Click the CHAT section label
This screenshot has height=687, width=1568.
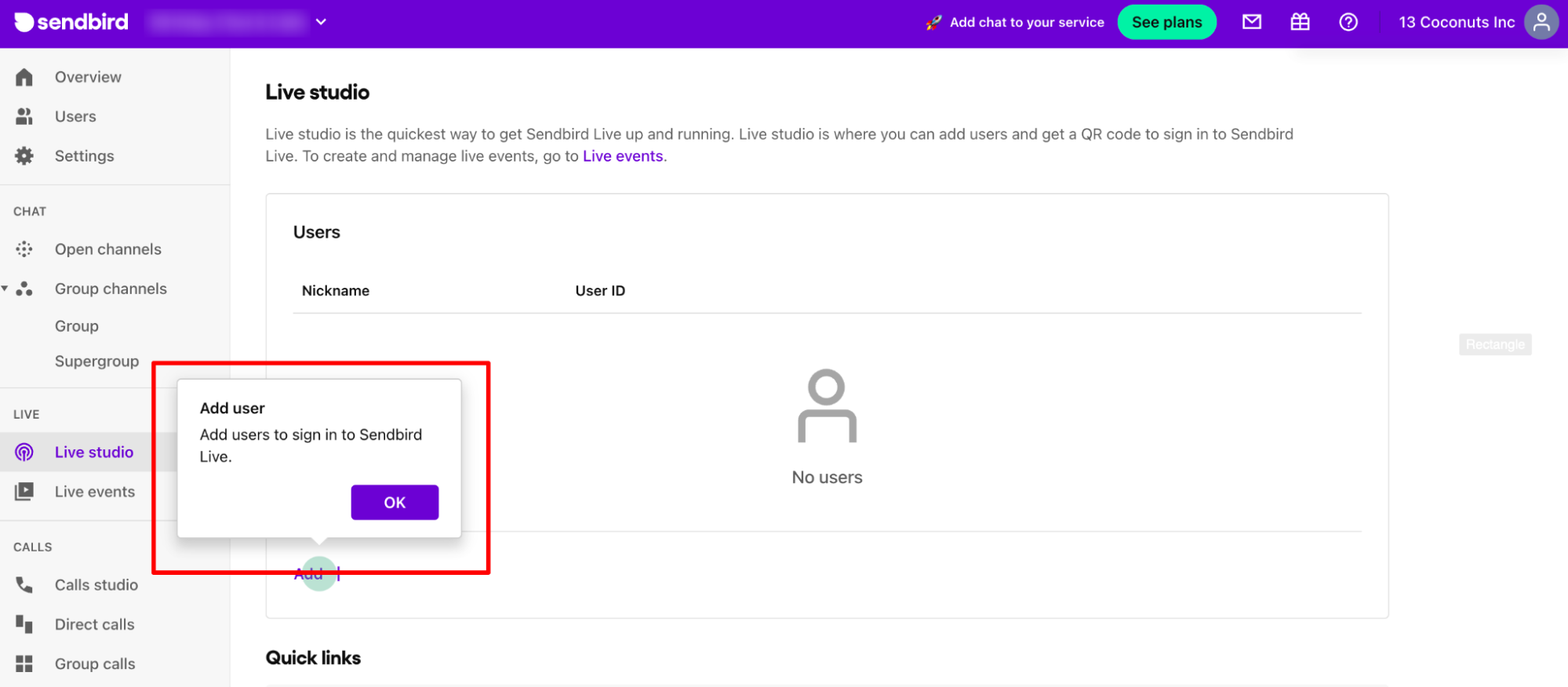(30, 212)
